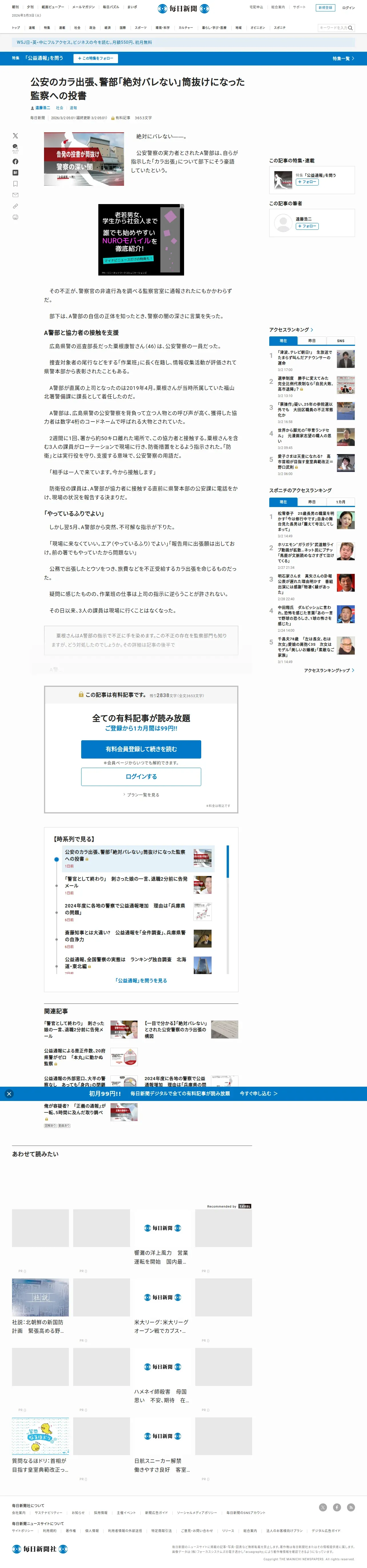Open the footer RSS feed icon
367x1568 pixels.
[351, 1507]
